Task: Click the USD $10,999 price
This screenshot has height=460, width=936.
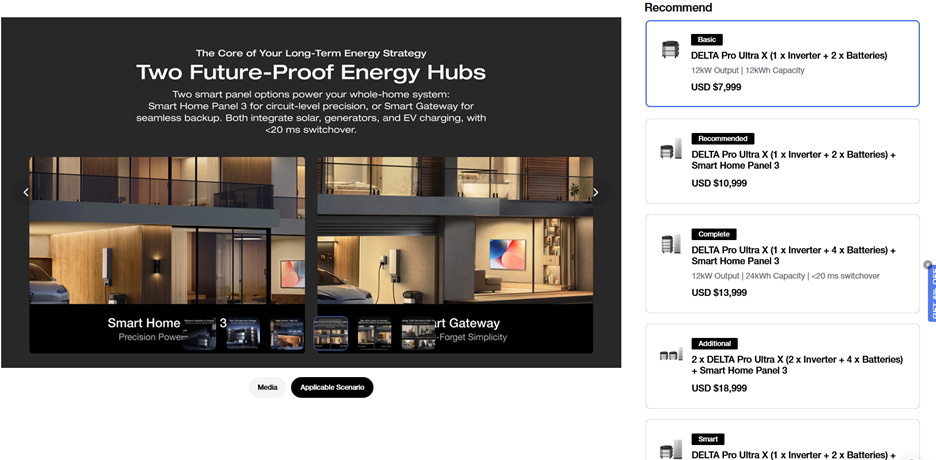Action: click(x=719, y=183)
